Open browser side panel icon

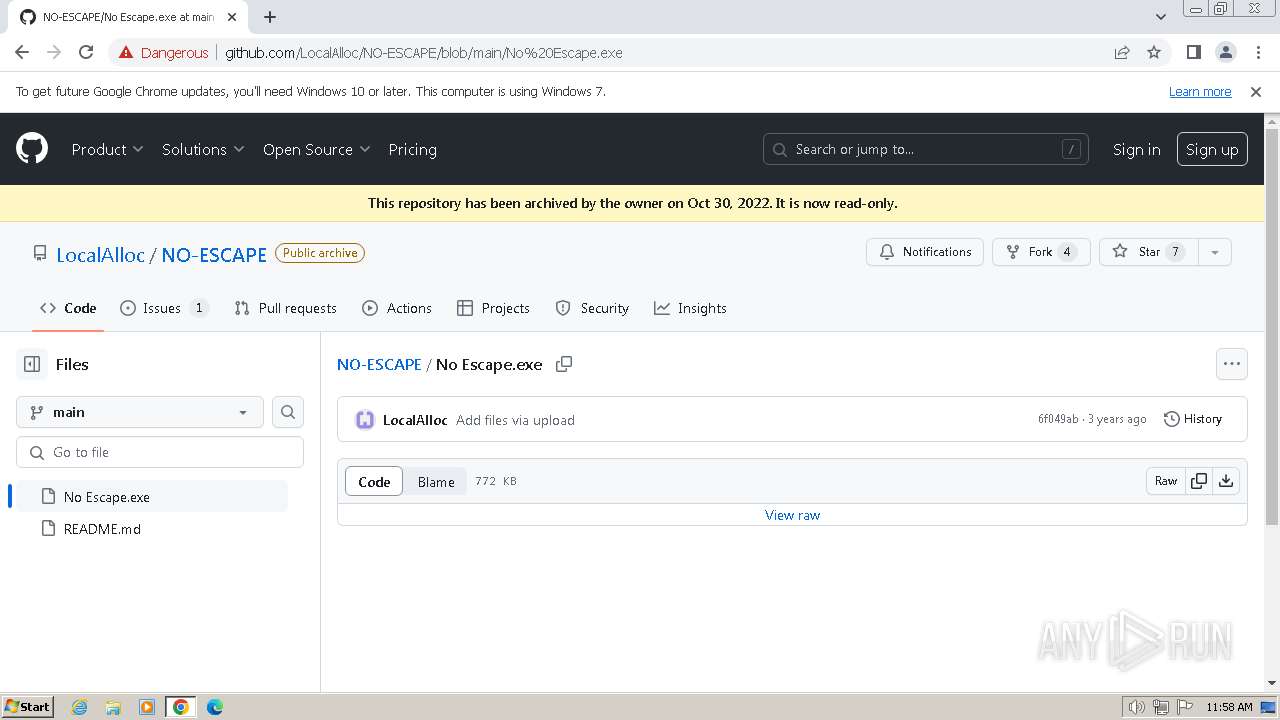(1193, 53)
